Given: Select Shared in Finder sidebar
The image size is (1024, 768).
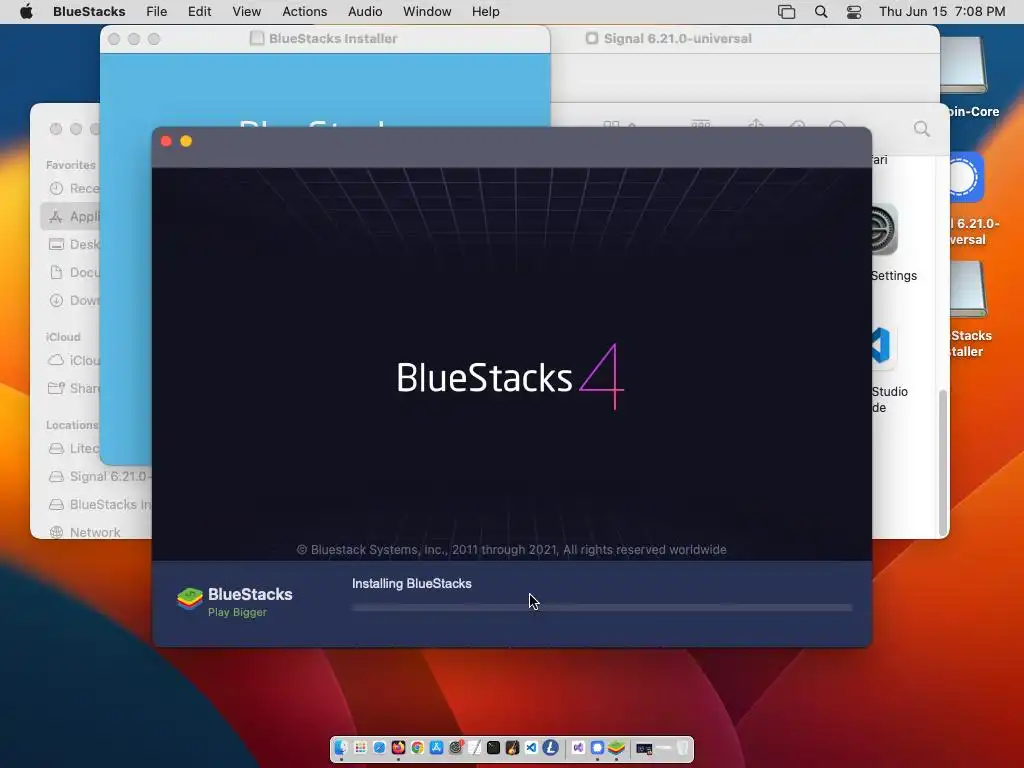Looking at the screenshot, I should [x=75, y=389].
